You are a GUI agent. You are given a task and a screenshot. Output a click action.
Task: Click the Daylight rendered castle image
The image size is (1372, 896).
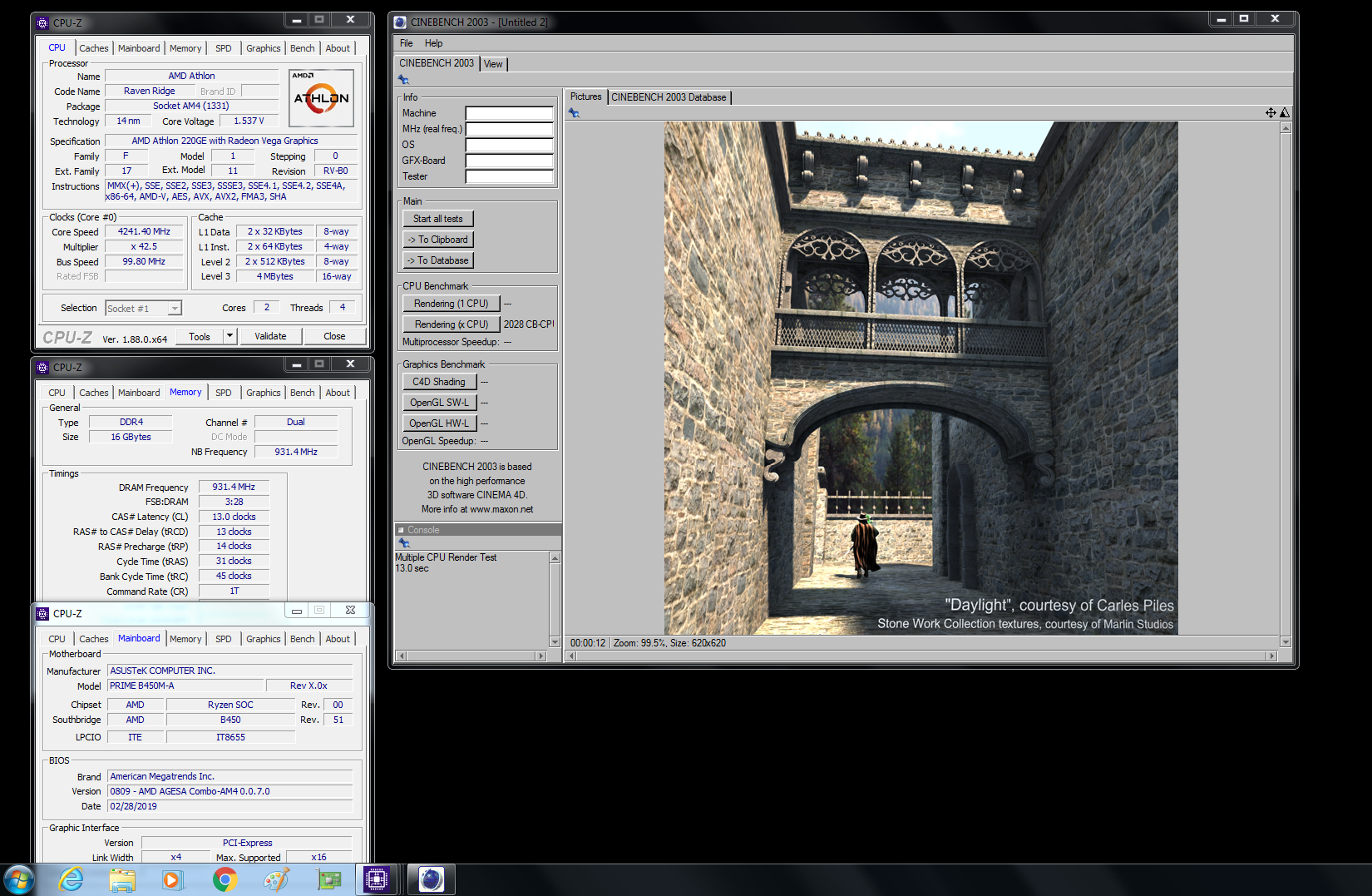click(x=920, y=379)
